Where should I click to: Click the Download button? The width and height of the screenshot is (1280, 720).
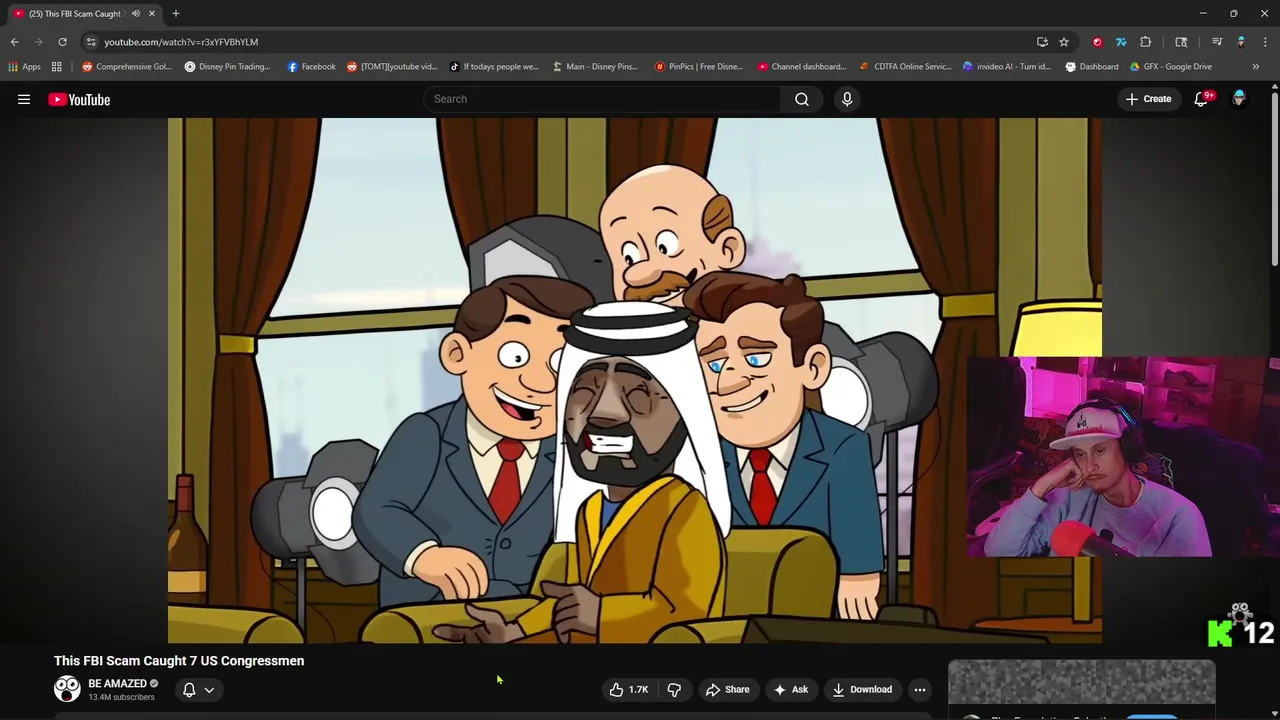click(862, 689)
